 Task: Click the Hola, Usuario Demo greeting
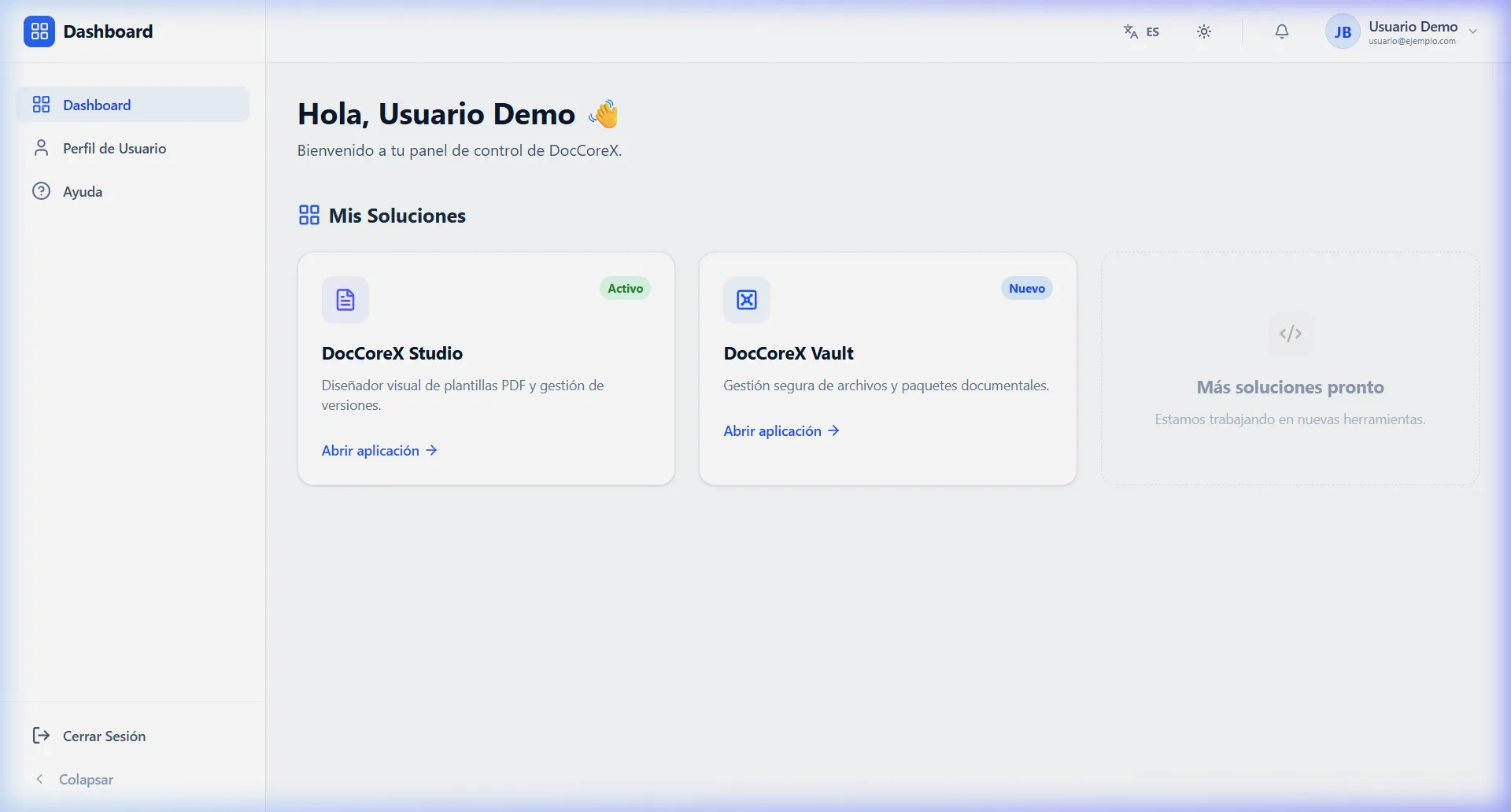point(436,114)
